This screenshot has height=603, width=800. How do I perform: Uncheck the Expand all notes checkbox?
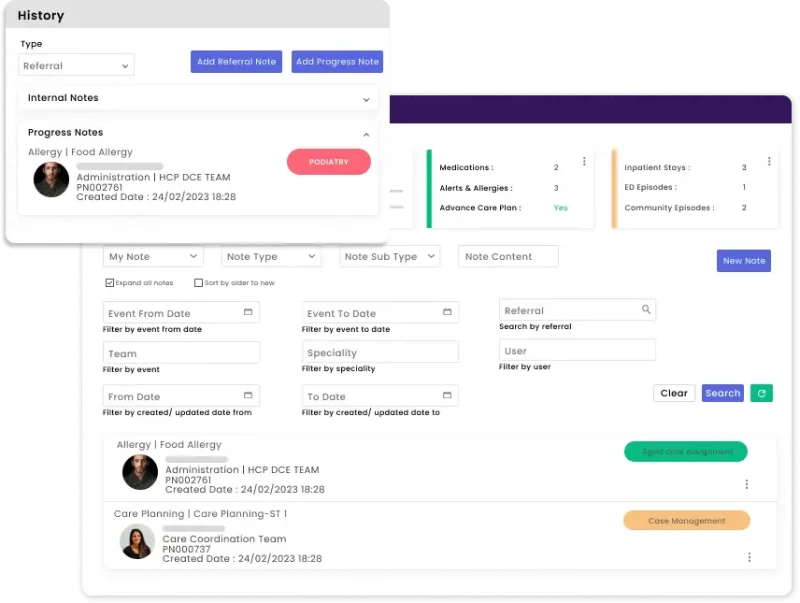109,282
